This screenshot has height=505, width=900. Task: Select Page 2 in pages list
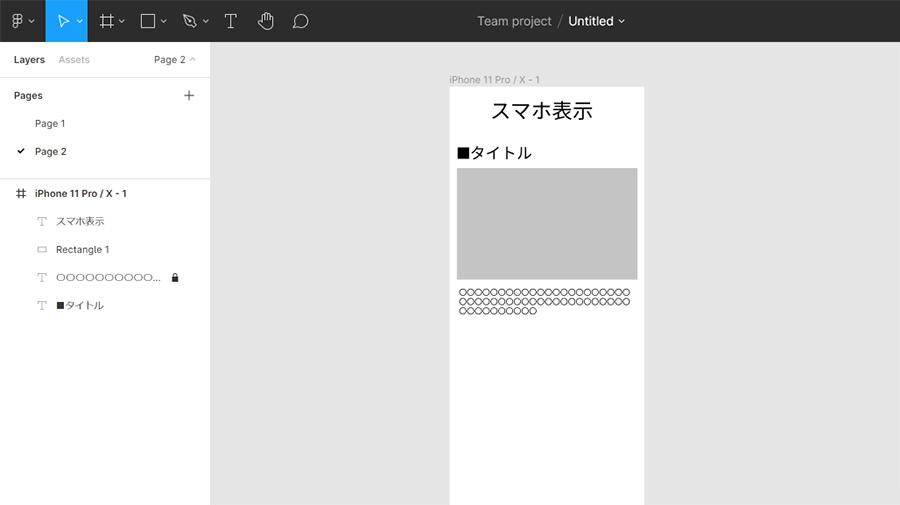[51, 152]
